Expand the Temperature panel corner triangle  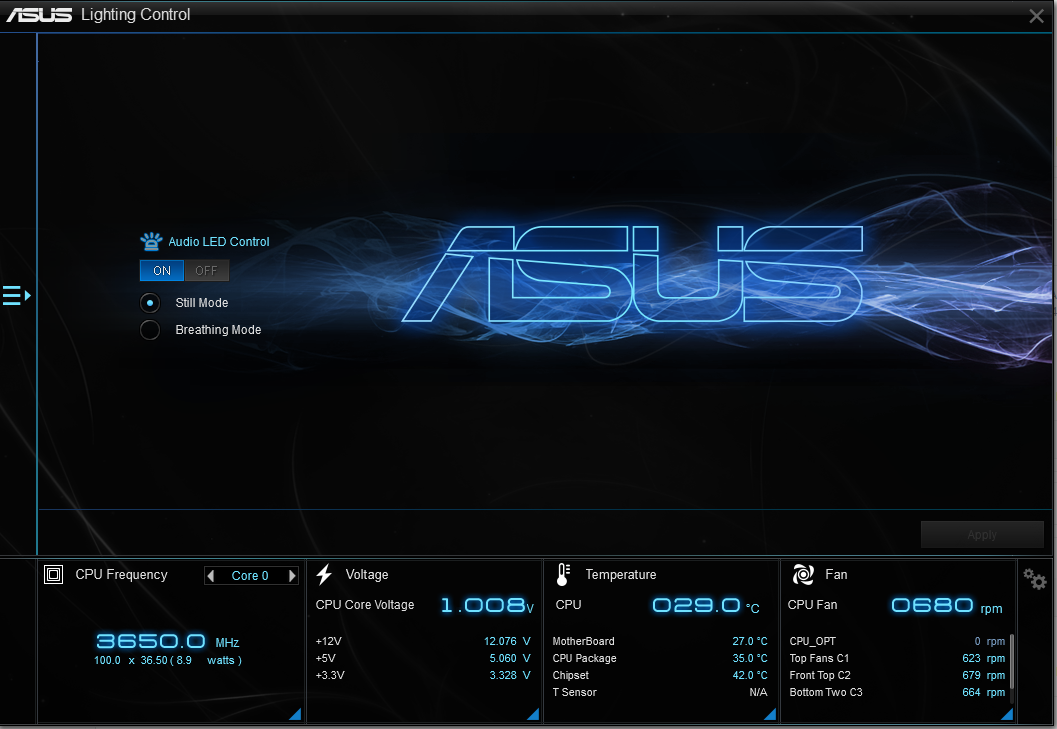(x=771, y=714)
